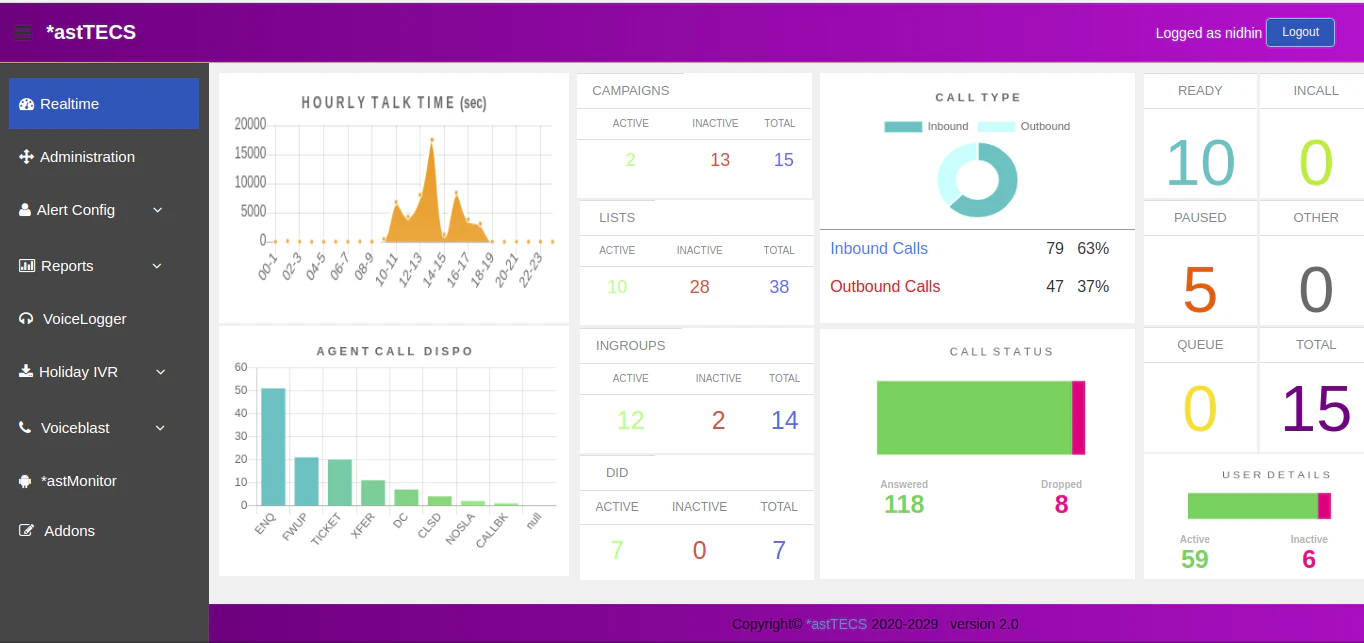Open the Inbound Calls link
The image size is (1364, 643).
[x=879, y=248]
